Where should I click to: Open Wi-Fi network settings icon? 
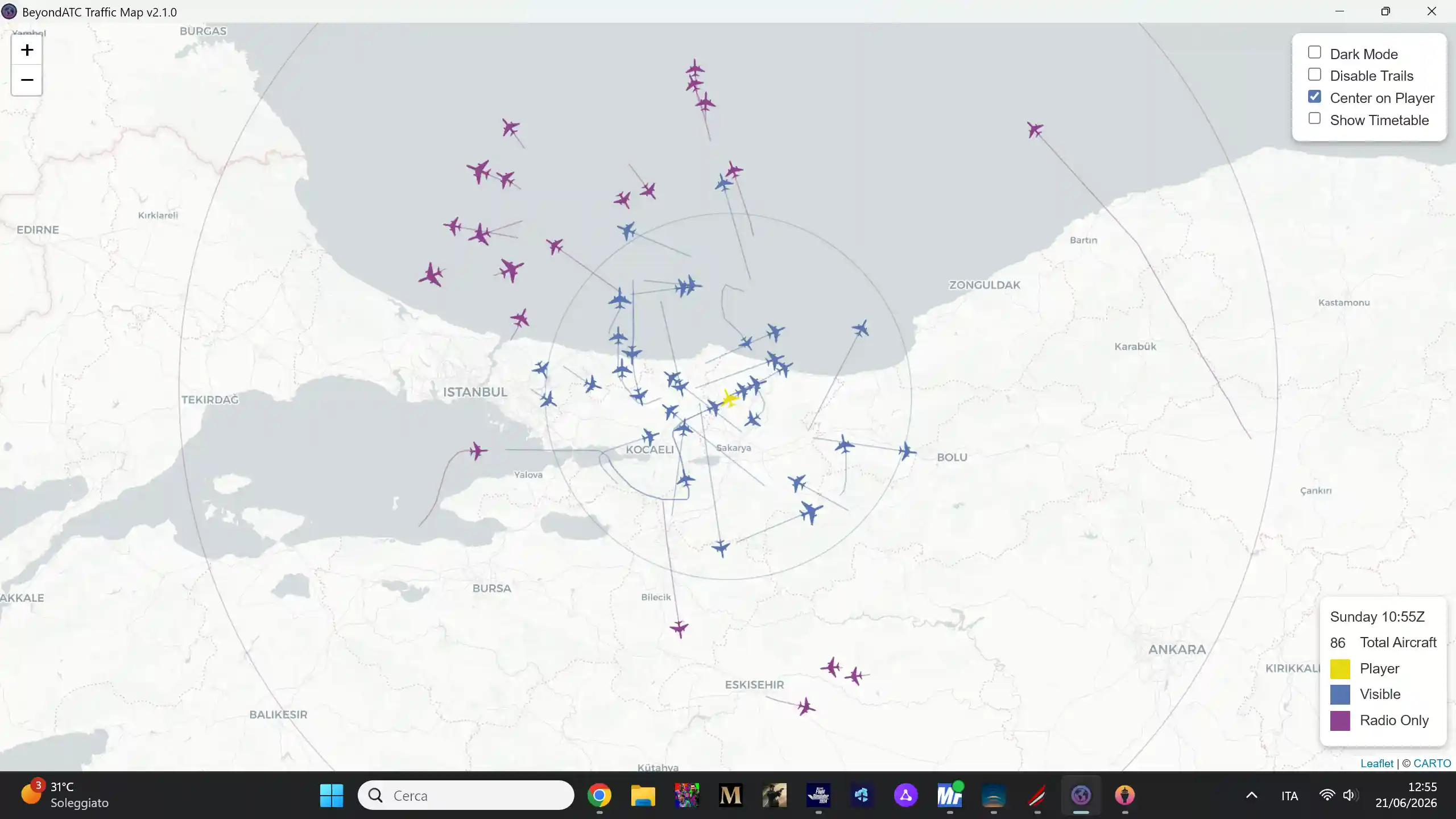click(x=1327, y=795)
